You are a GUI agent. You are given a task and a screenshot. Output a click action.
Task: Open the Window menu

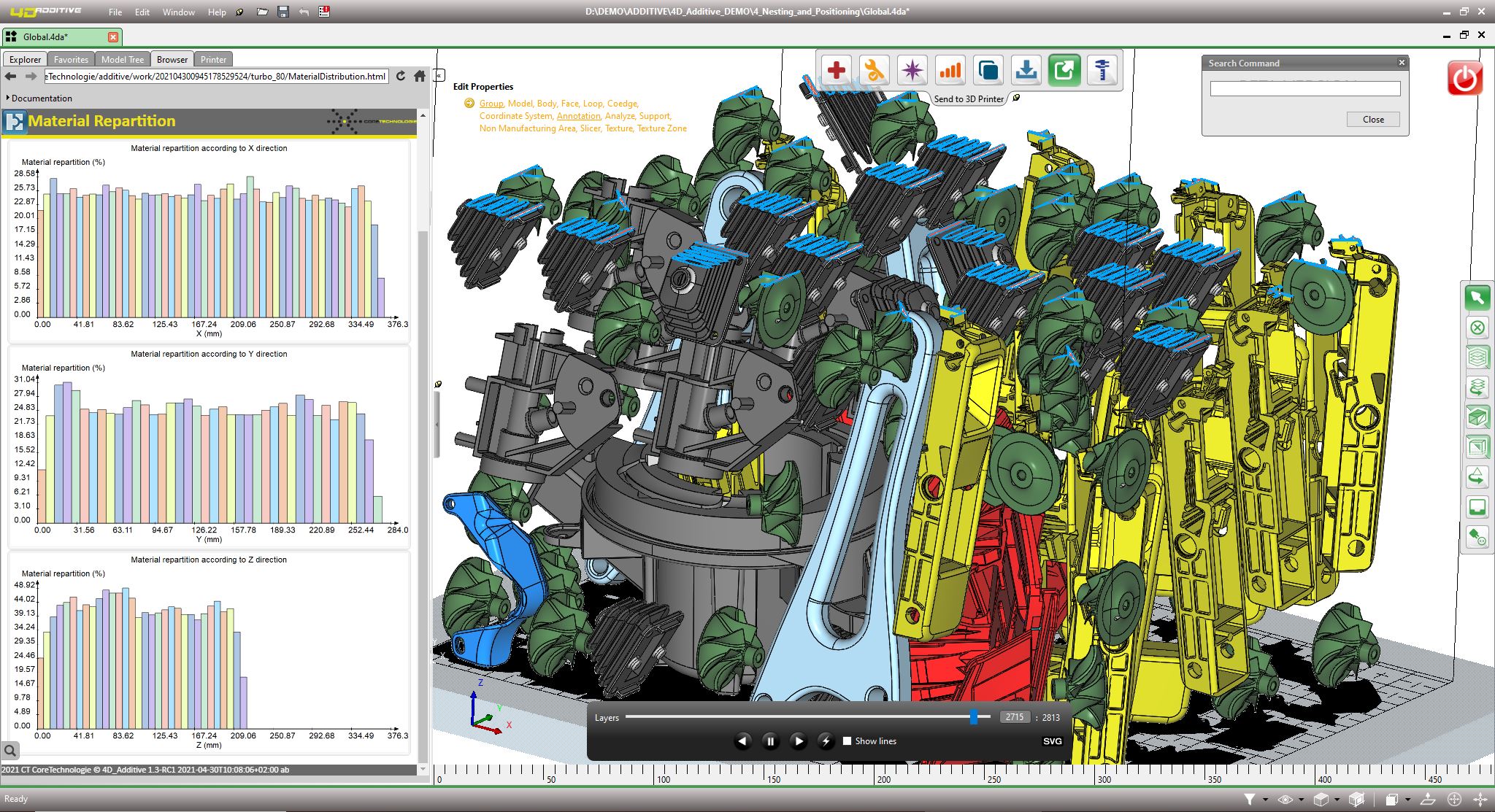(178, 12)
